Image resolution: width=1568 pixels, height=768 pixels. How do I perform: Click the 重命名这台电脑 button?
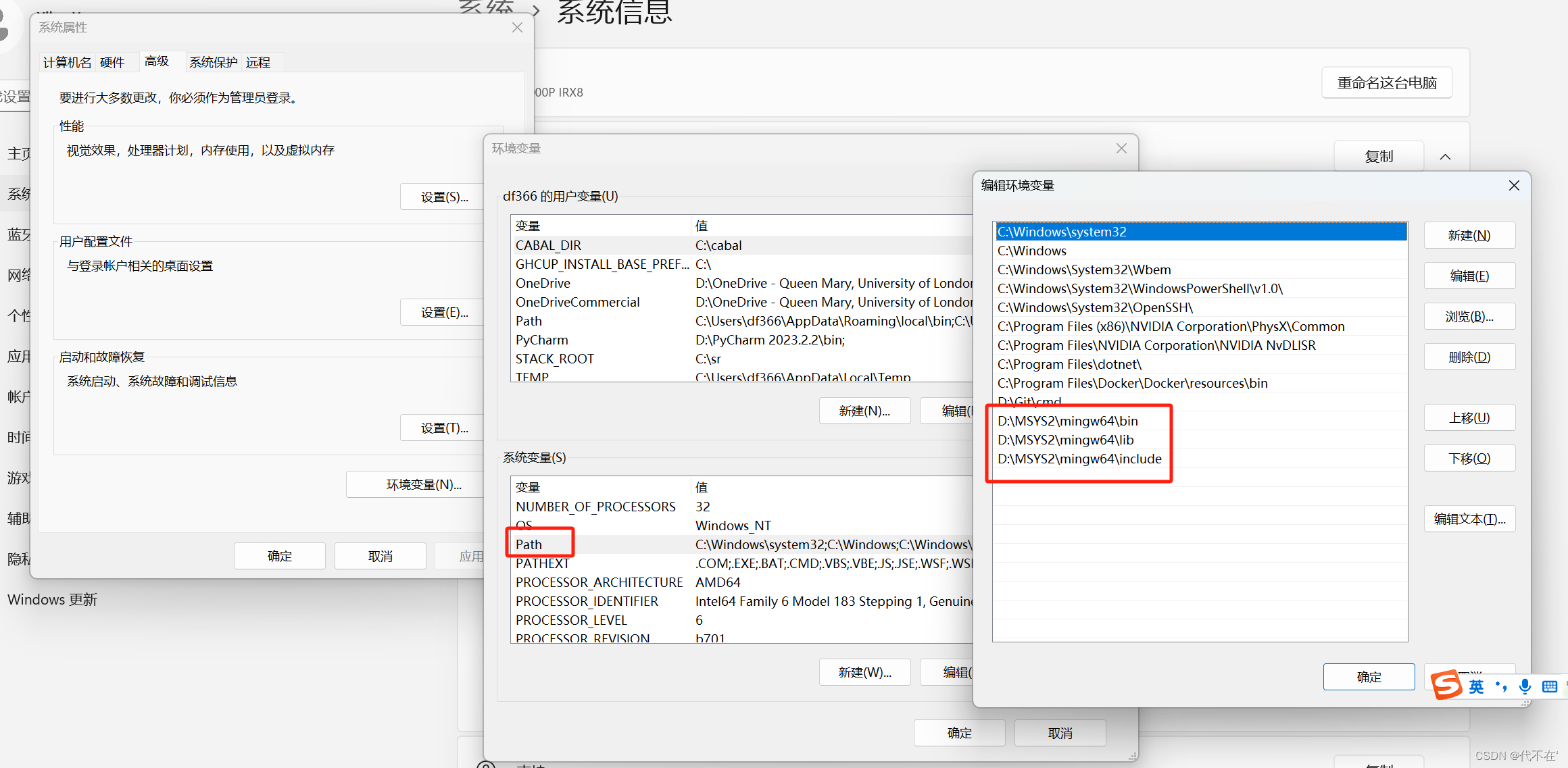pos(1386,83)
